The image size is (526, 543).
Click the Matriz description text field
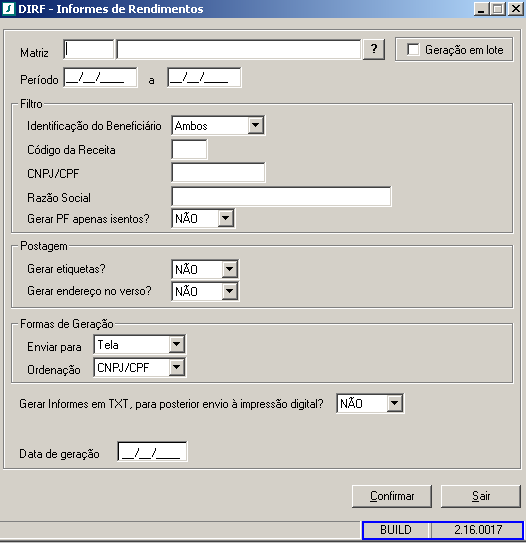[239, 50]
